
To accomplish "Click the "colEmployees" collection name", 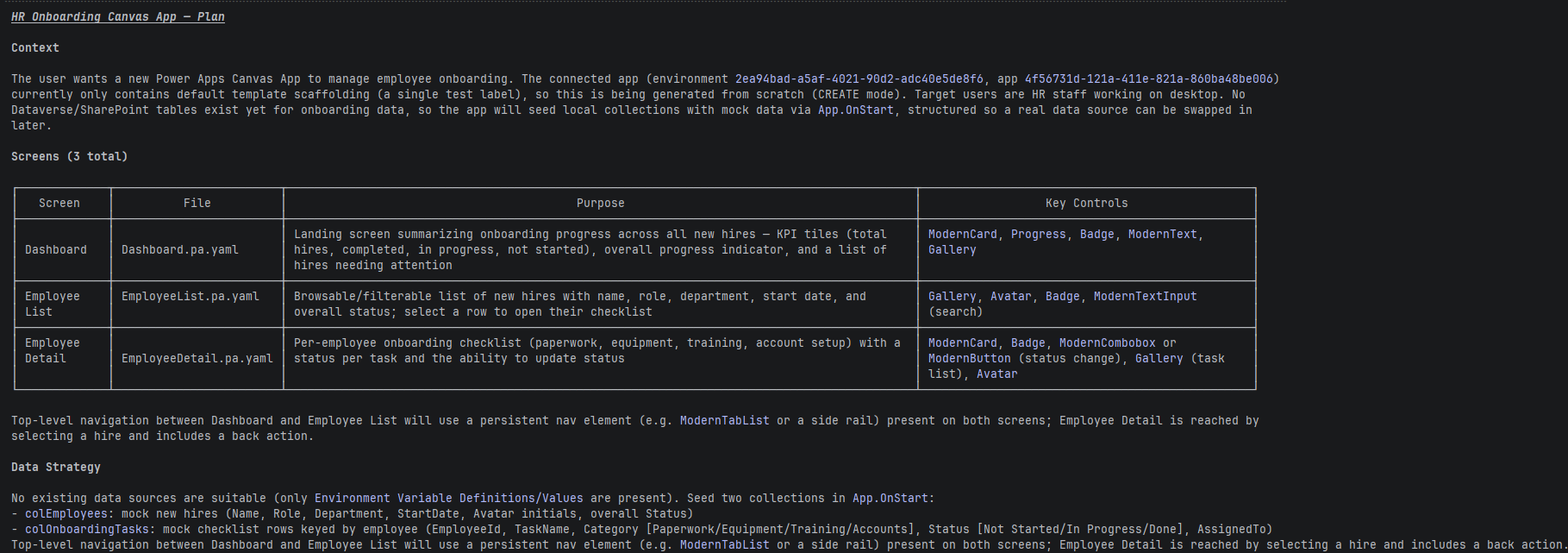I will 66,513.
